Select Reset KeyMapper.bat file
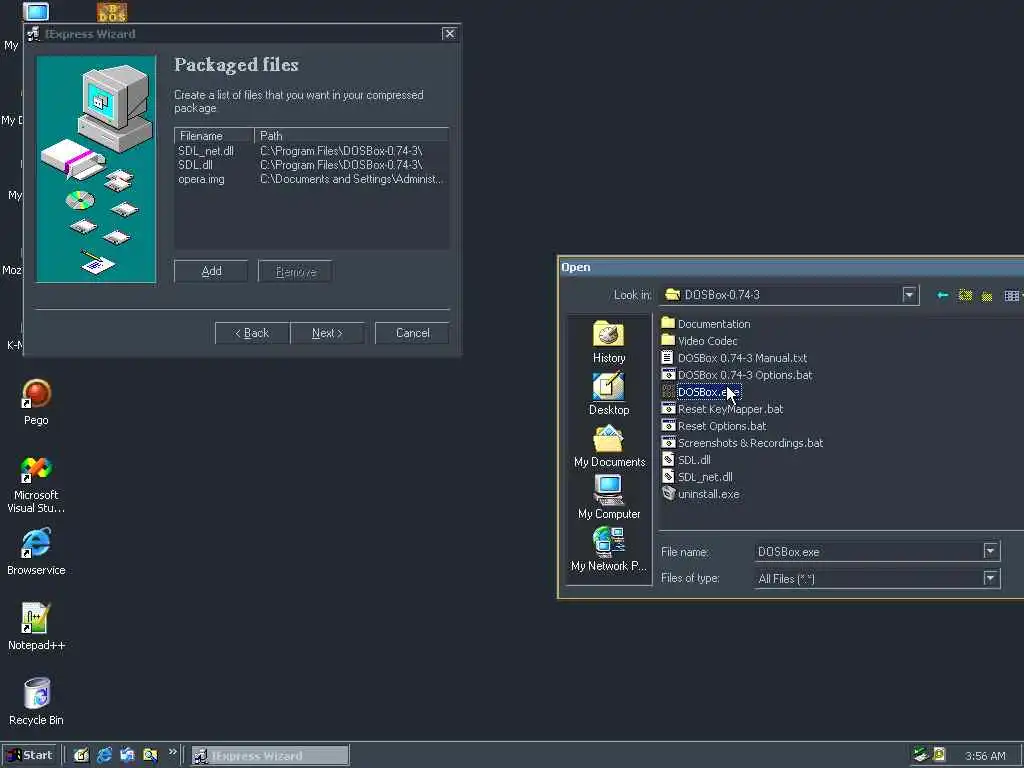Image resolution: width=1024 pixels, height=768 pixels. click(722, 409)
